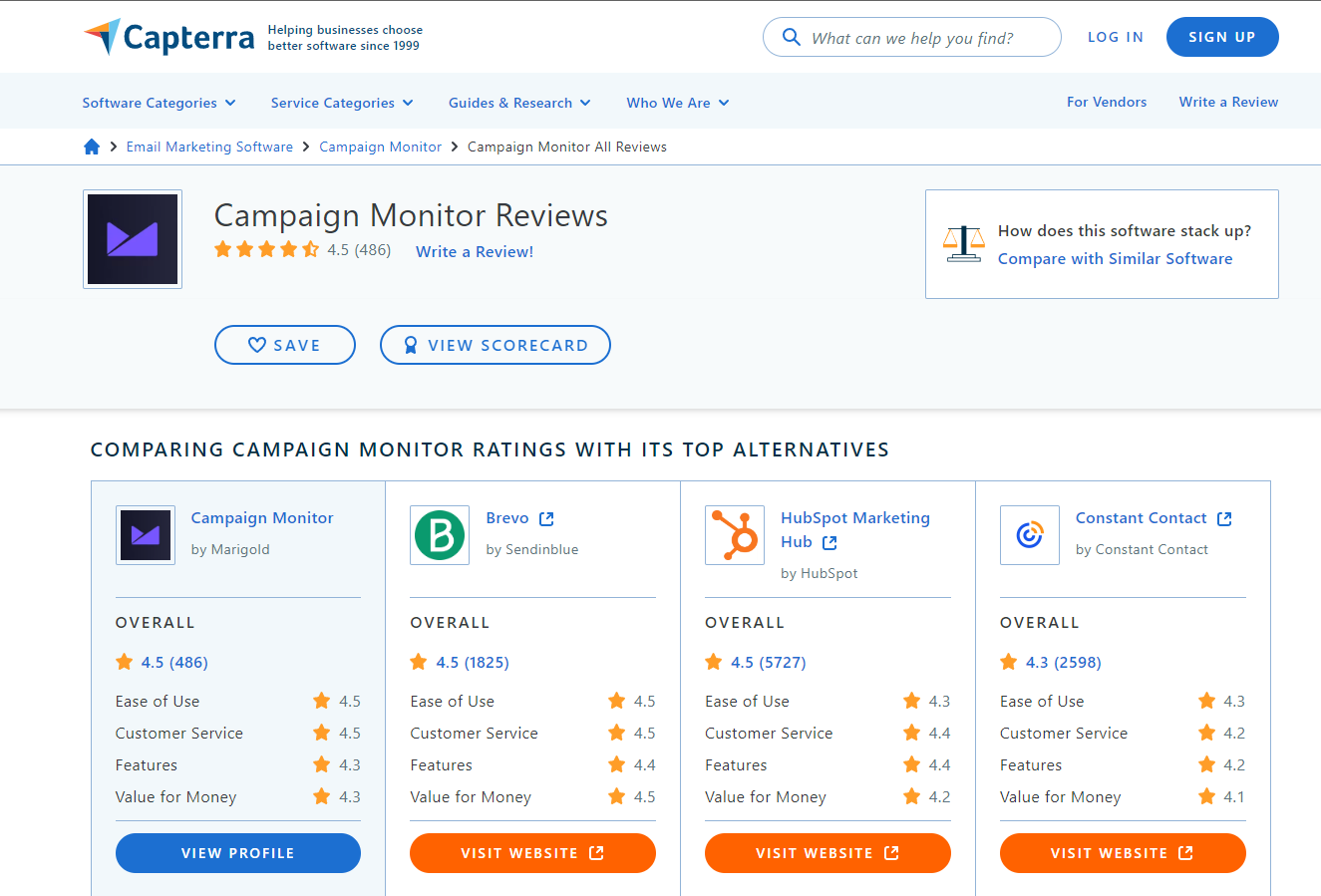This screenshot has height=896, width=1321.
Task: Click the Campaign Monitor header logo
Action: (x=133, y=239)
